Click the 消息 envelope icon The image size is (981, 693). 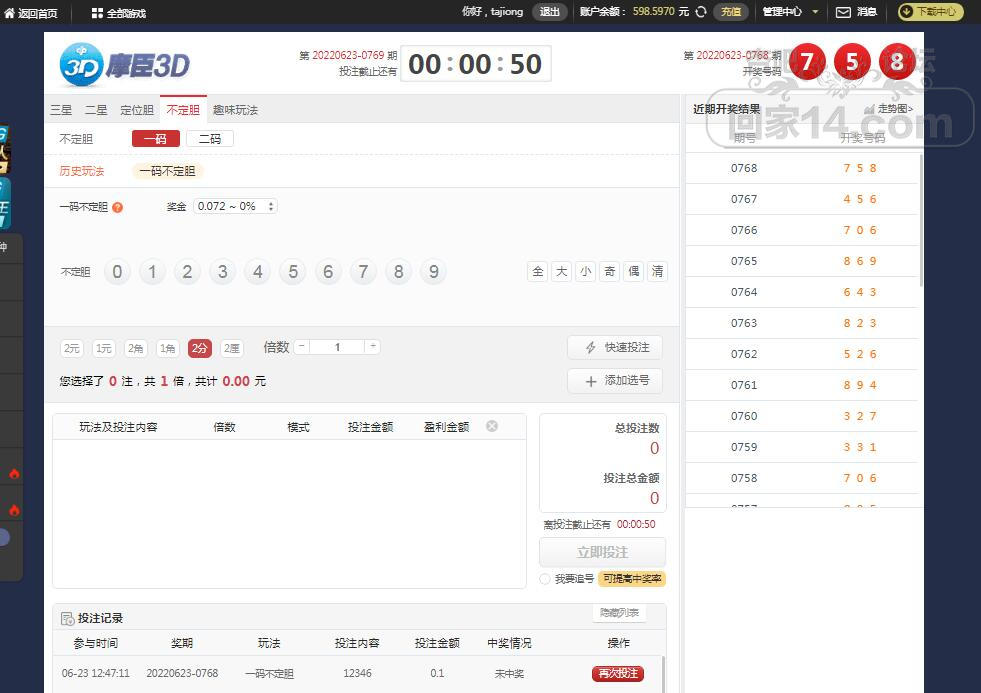[843, 12]
